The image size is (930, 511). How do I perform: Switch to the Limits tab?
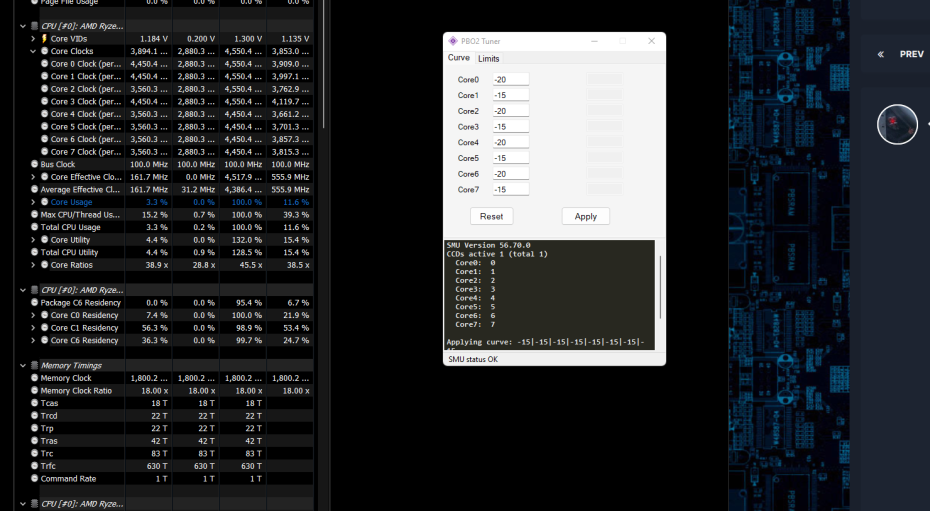[489, 59]
